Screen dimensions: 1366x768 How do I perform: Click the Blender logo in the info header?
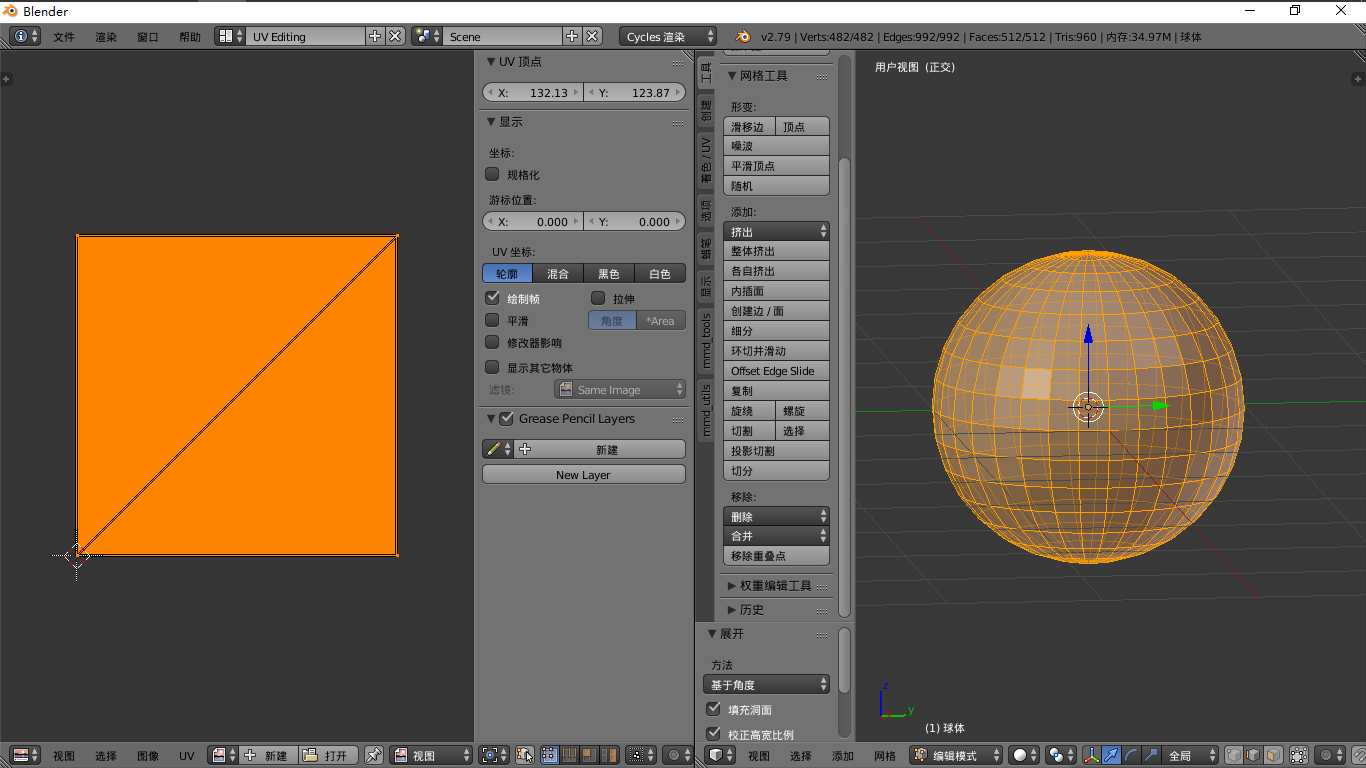(743, 36)
